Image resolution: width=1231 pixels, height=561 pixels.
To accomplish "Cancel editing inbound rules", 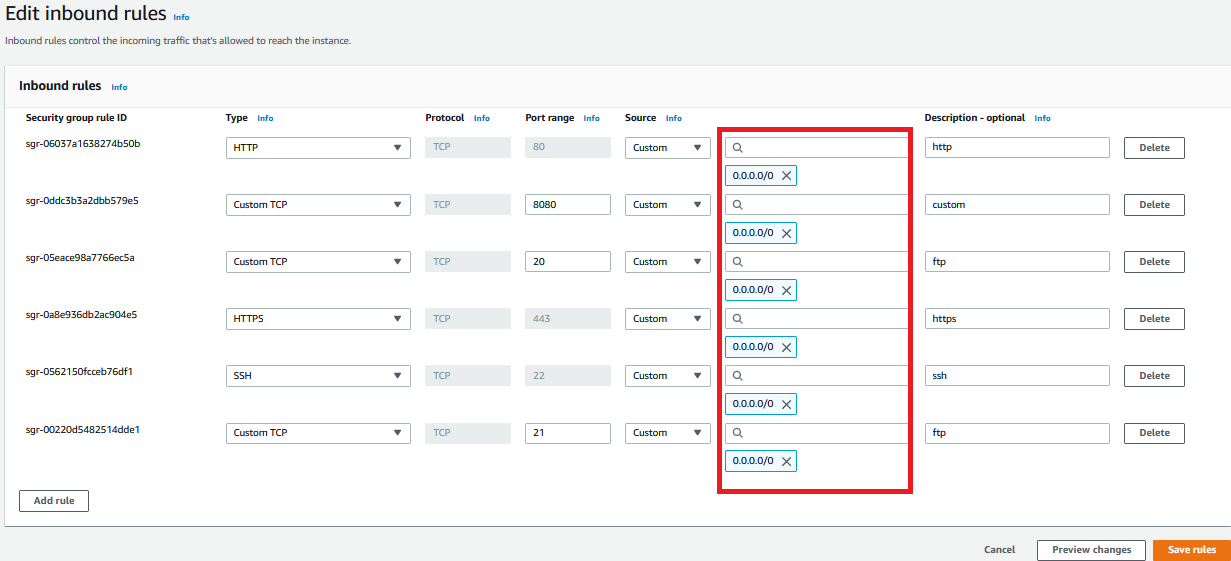I will tap(999, 550).
